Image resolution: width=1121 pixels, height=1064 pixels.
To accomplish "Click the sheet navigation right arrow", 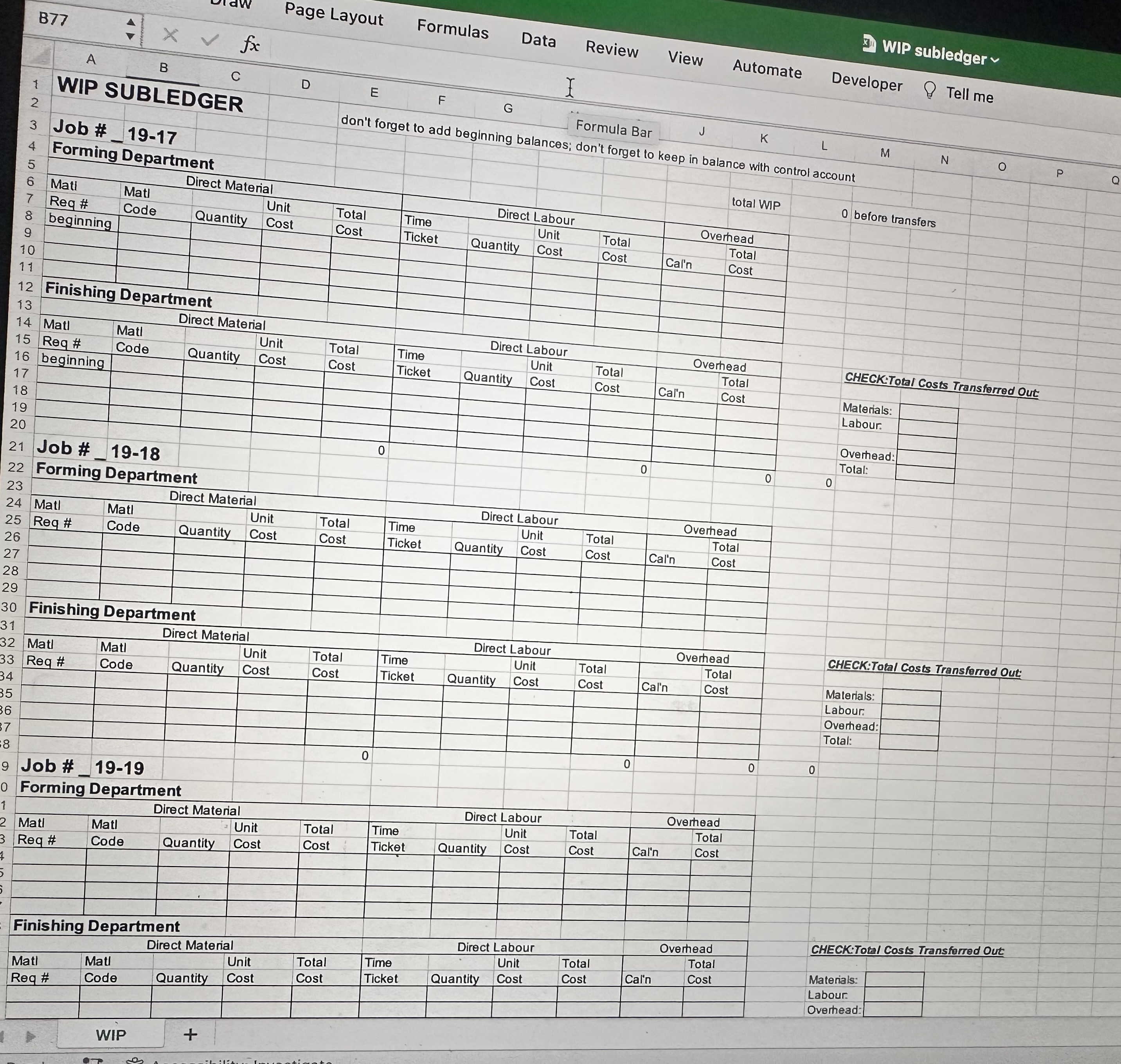I will pos(31,1036).
